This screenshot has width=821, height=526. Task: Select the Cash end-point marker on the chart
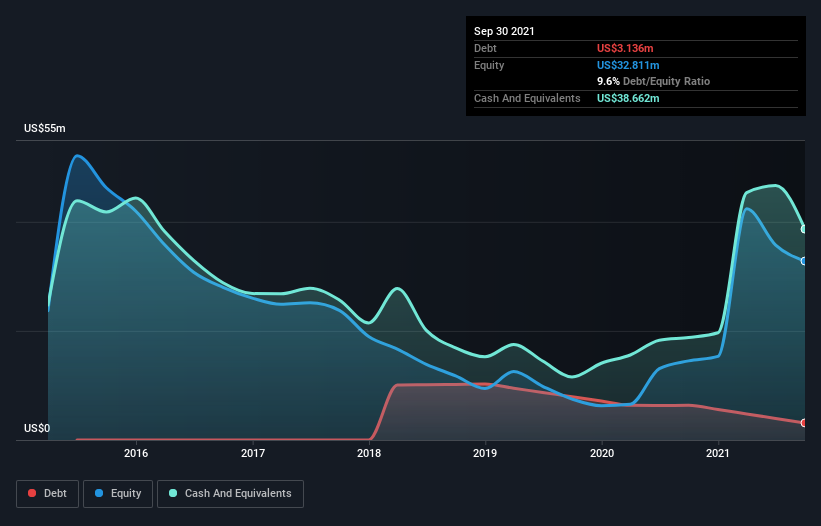(x=804, y=229)
